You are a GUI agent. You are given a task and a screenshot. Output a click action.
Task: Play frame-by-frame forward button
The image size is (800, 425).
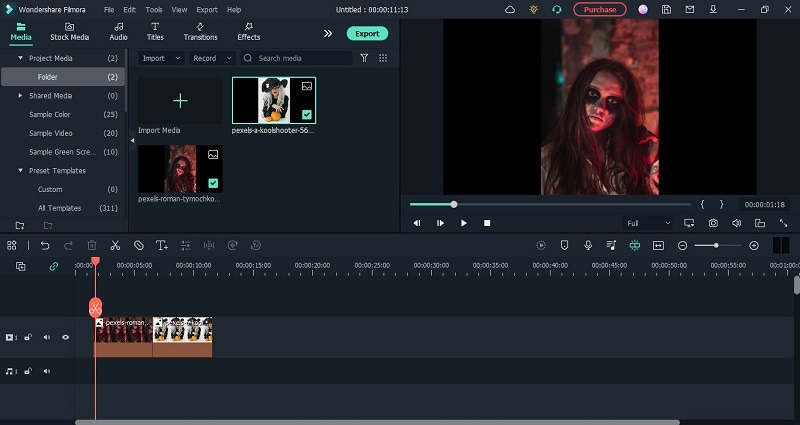coord(440,223)
